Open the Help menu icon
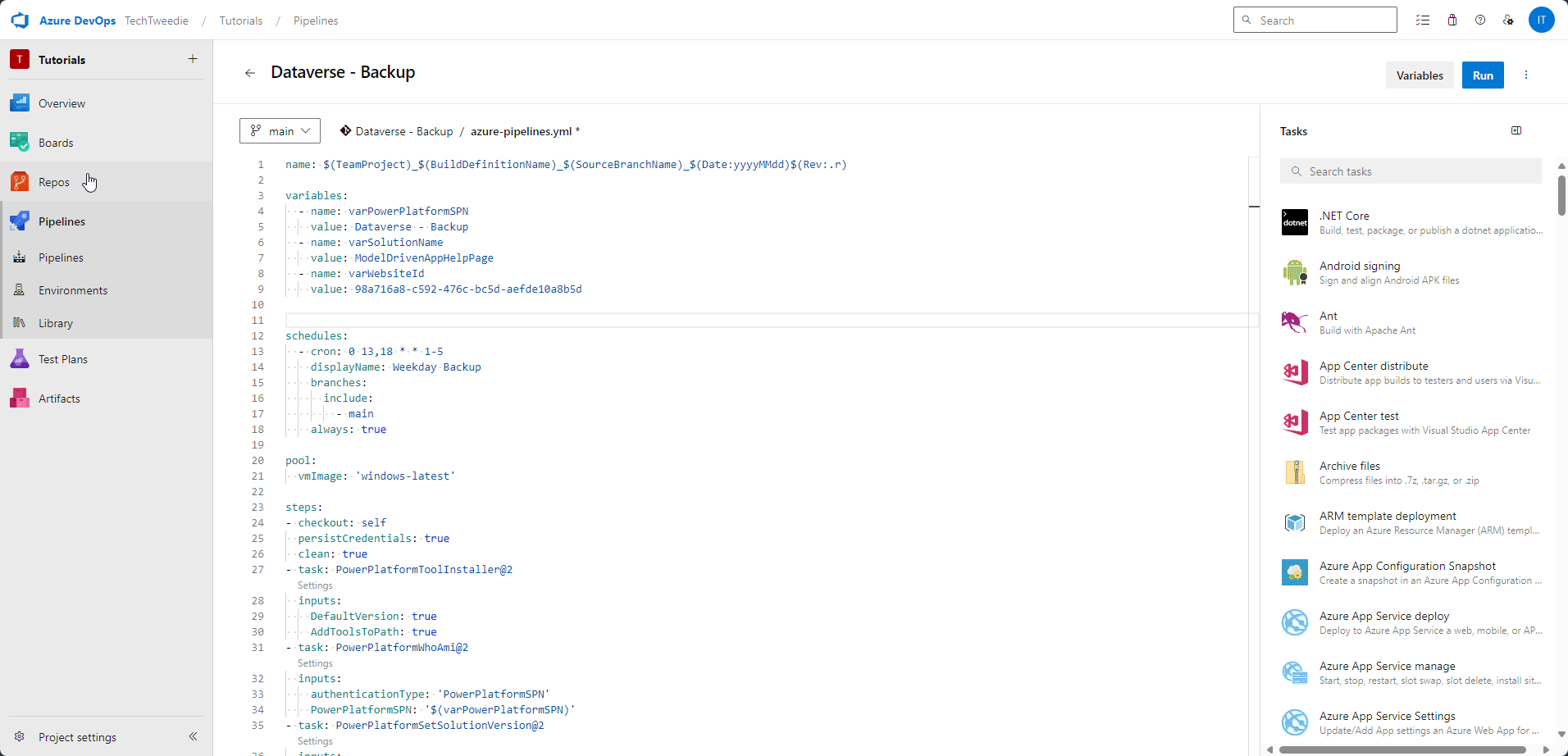This screenshot has width=1568, height=756. [1480, 20]
